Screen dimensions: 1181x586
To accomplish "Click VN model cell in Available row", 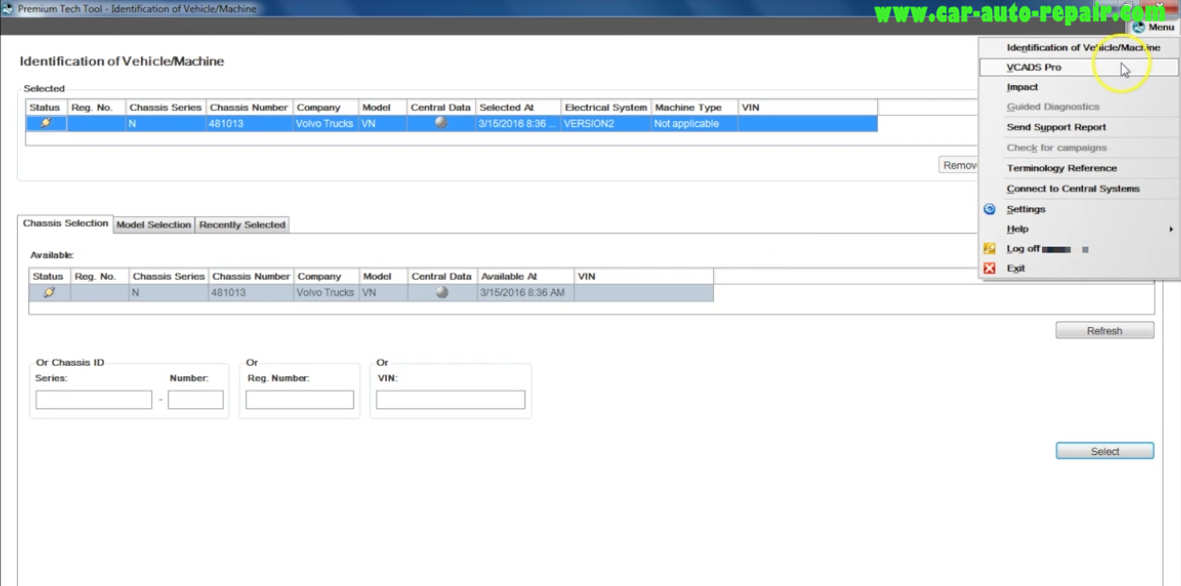I will tap(383, 292).
